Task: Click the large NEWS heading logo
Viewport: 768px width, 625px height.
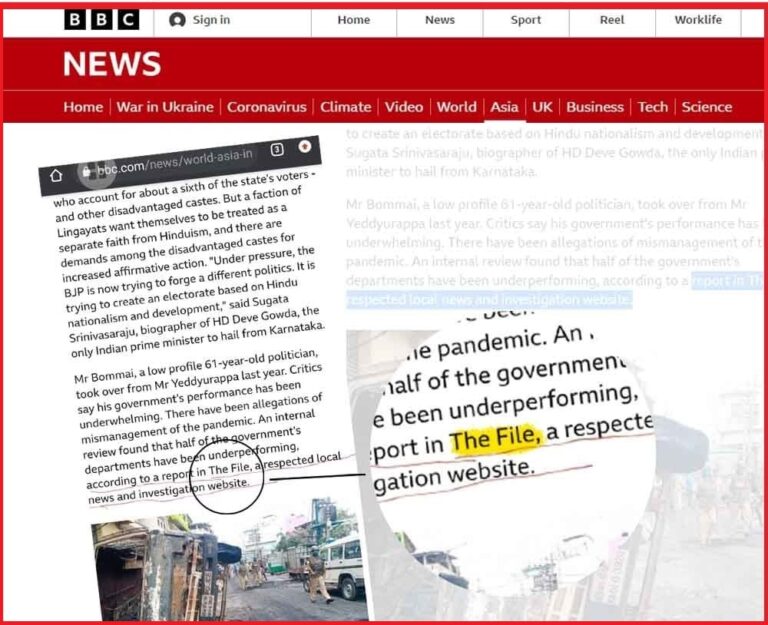Action: click(111, 64)
